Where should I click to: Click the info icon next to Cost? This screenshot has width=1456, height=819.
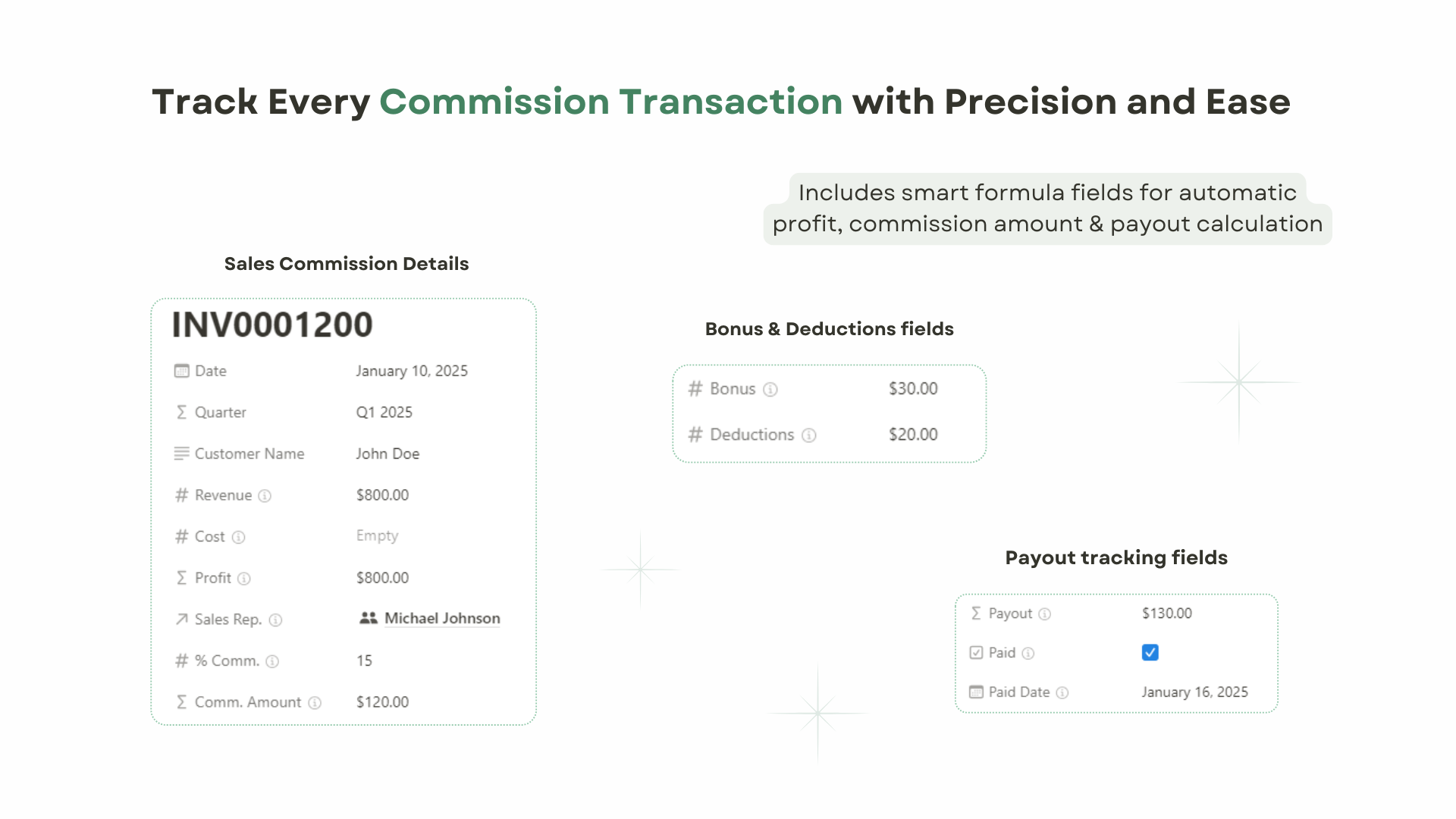point(238,538)
